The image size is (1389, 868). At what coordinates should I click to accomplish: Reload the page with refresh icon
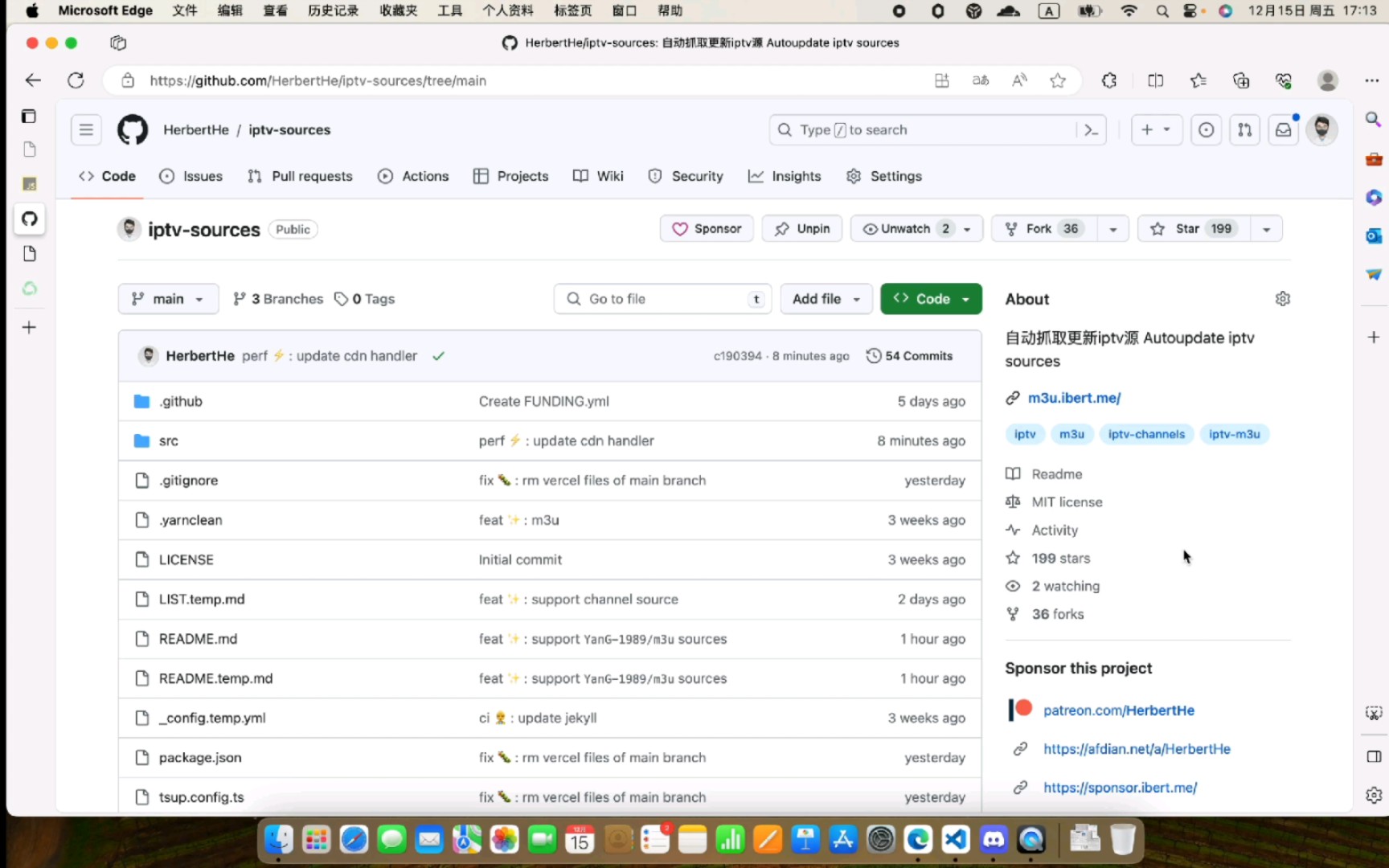pos(76,80)
